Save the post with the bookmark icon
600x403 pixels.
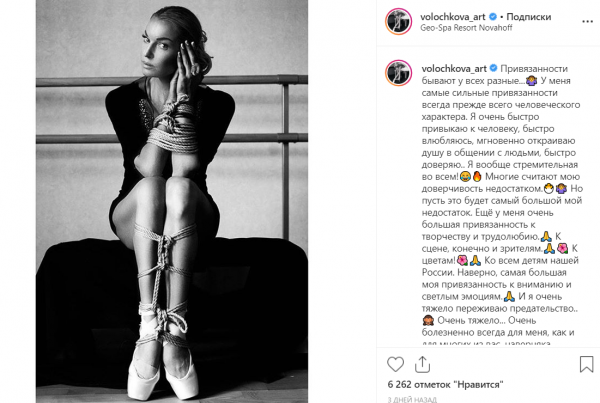(586, 364)
